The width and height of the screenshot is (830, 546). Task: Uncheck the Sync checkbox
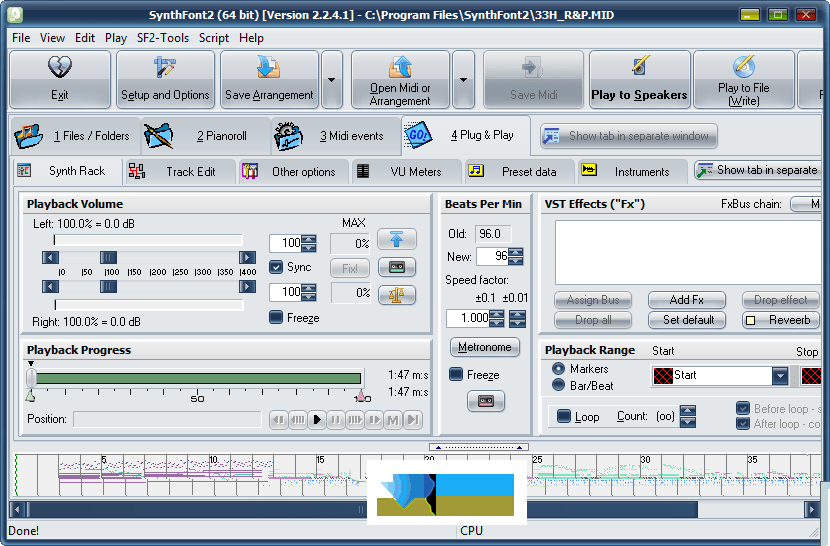[276, 266]
